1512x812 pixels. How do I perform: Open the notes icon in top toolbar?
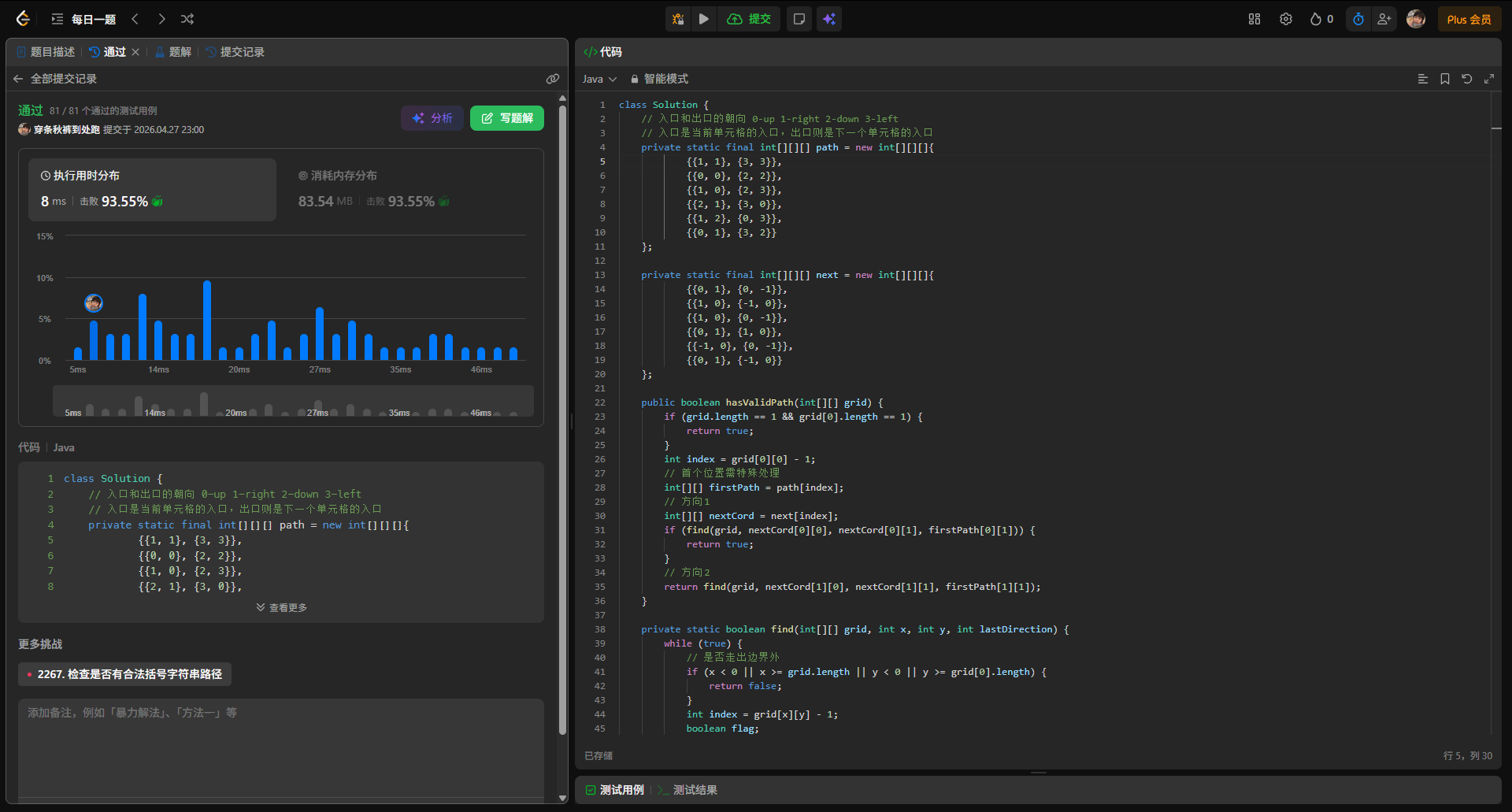(799, 19)
